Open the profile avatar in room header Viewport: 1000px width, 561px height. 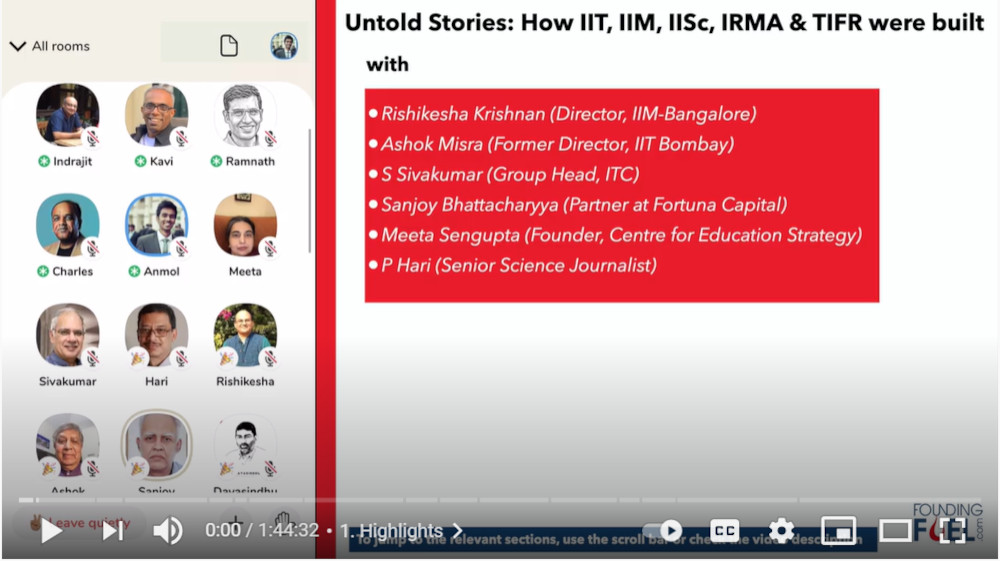(284, 46)
